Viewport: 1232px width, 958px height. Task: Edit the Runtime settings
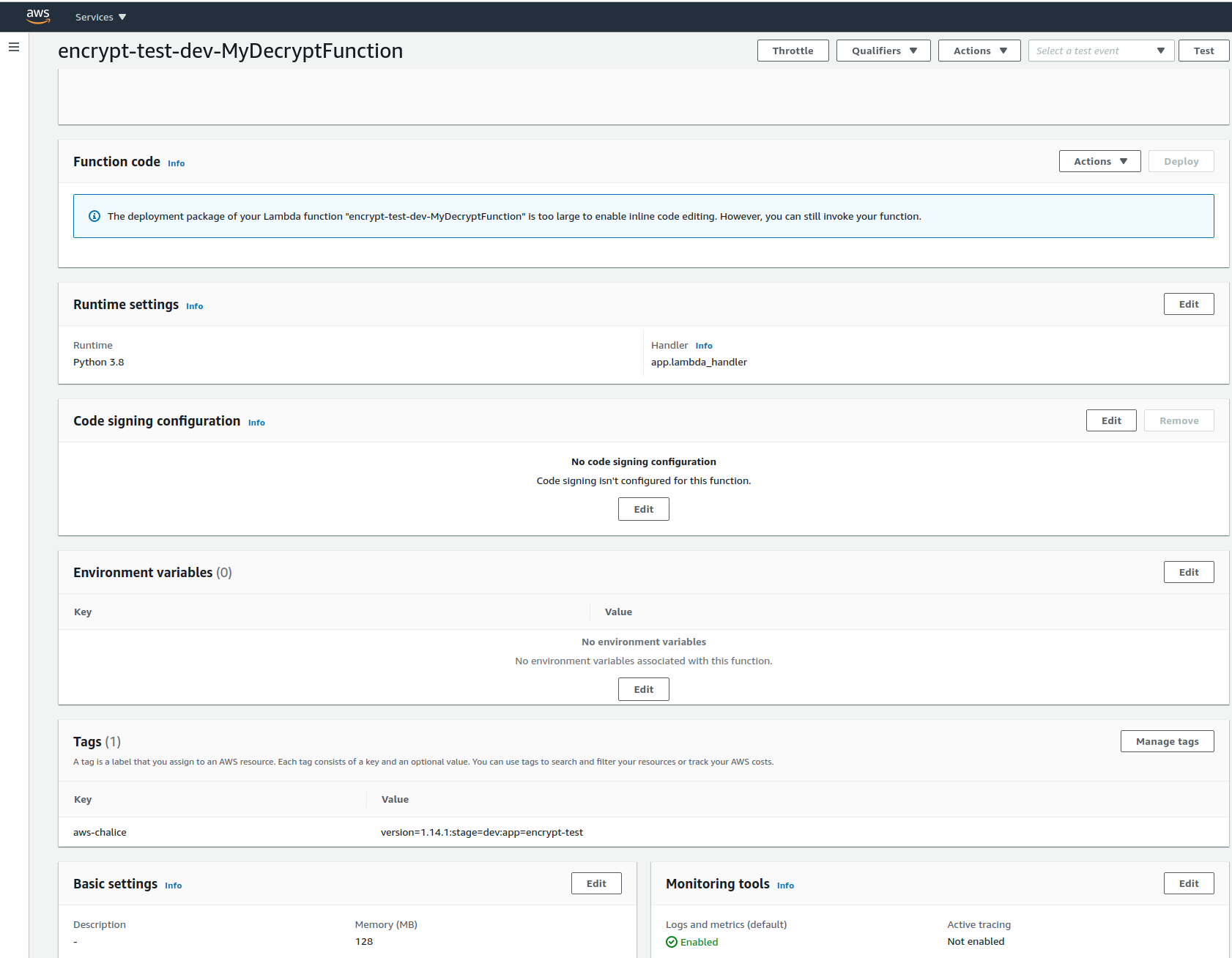coord(1188,304)
